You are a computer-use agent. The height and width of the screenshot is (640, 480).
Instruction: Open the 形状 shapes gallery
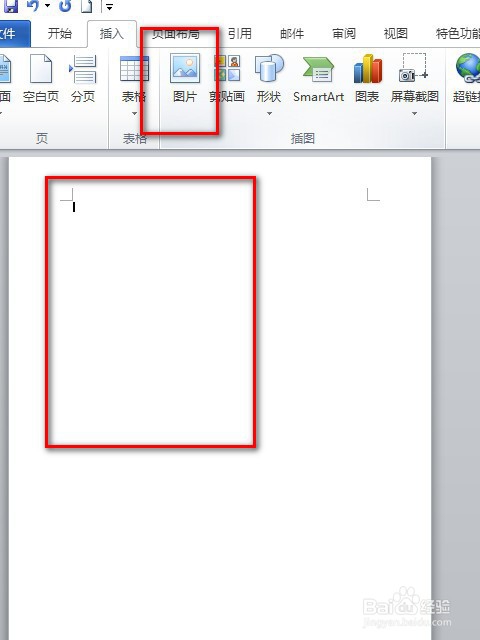pos(269,80)
